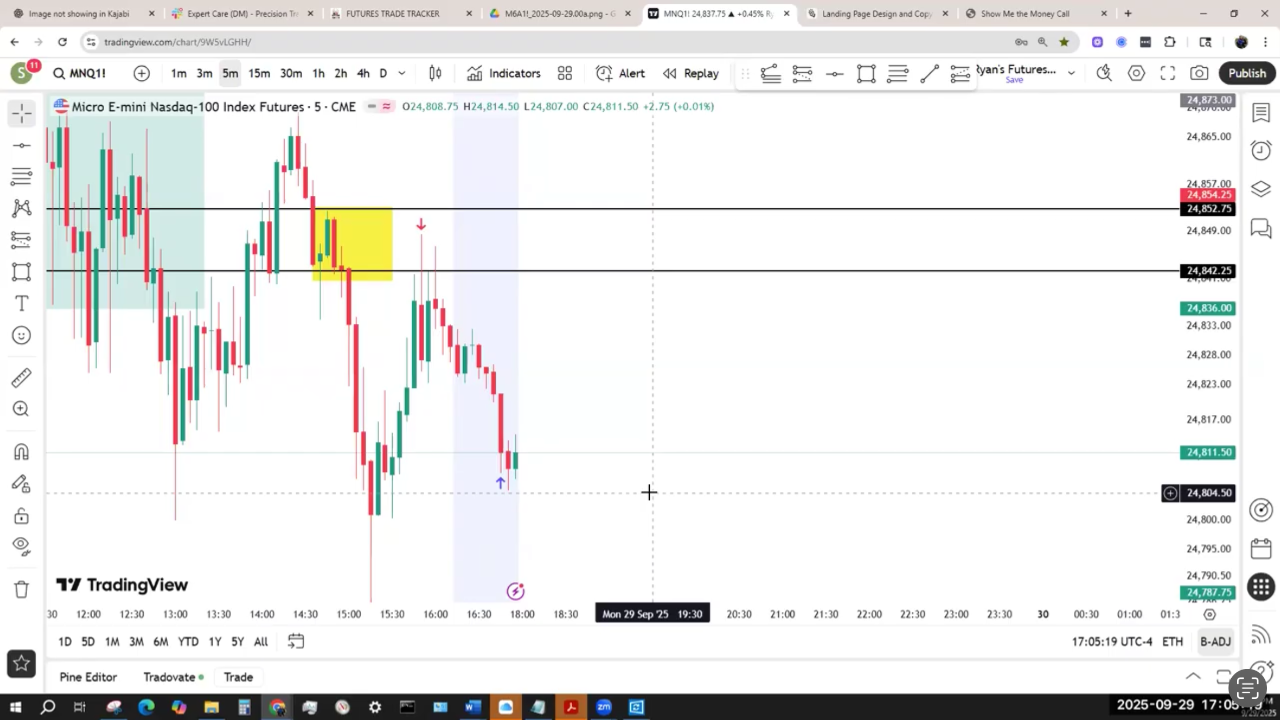Open indicator templates grid
This screenshot has height=720, width=1280.
[565, 73]
